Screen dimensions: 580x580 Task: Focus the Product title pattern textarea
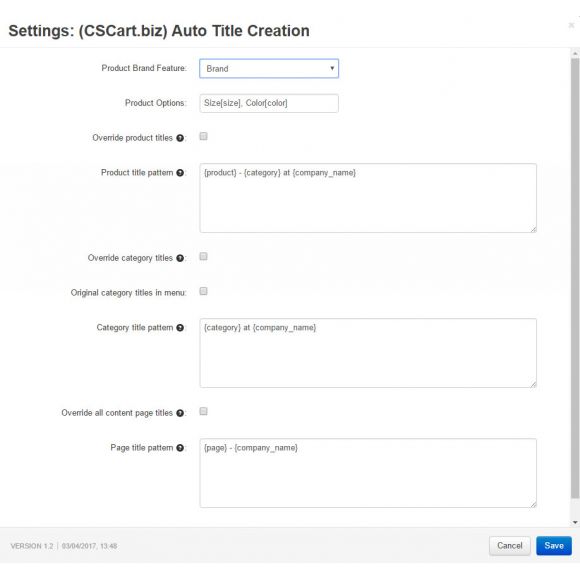[x=368, y=198]
